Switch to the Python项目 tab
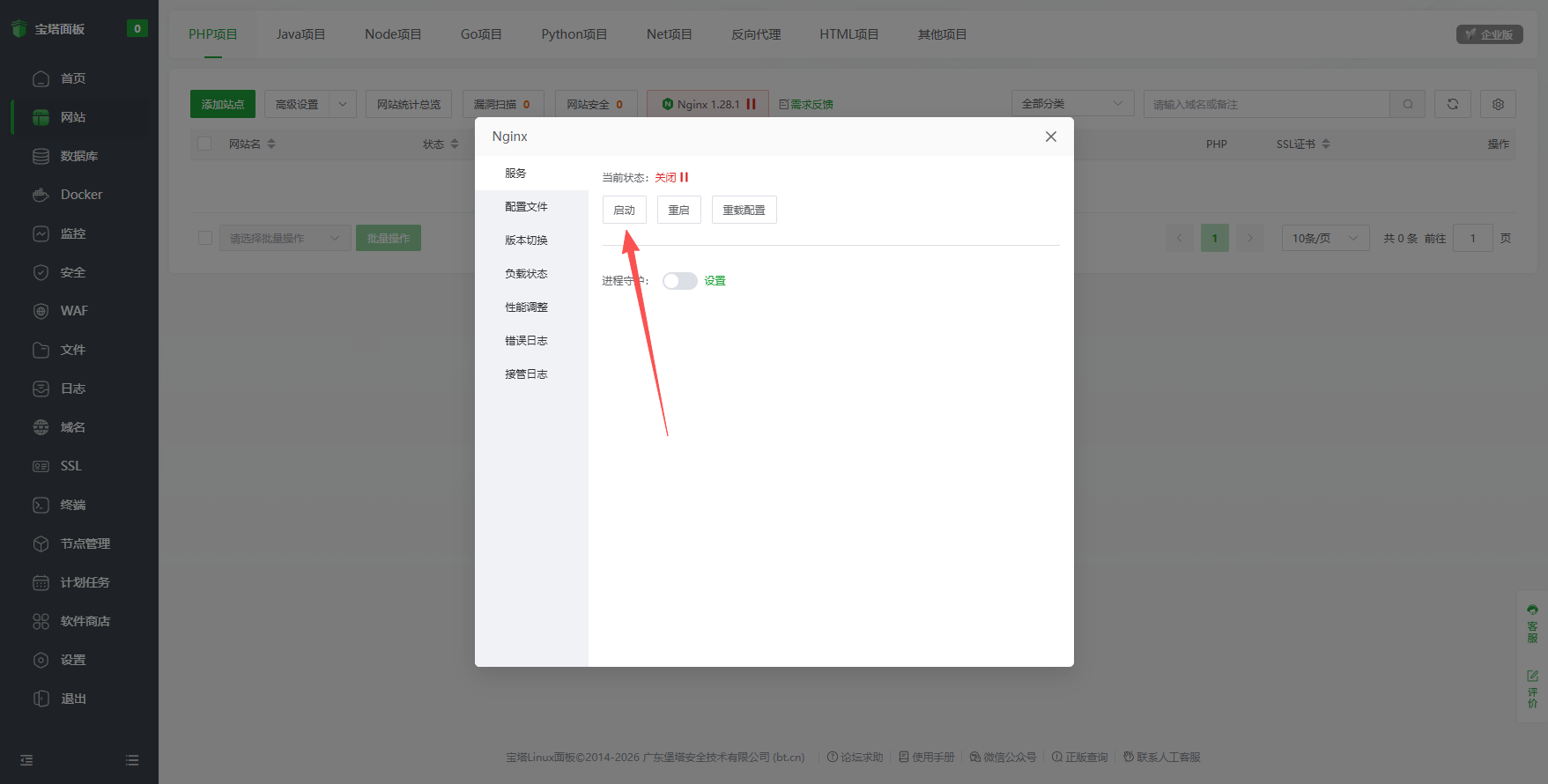This screenshot has width=1548, height=784. click(574, 34)
